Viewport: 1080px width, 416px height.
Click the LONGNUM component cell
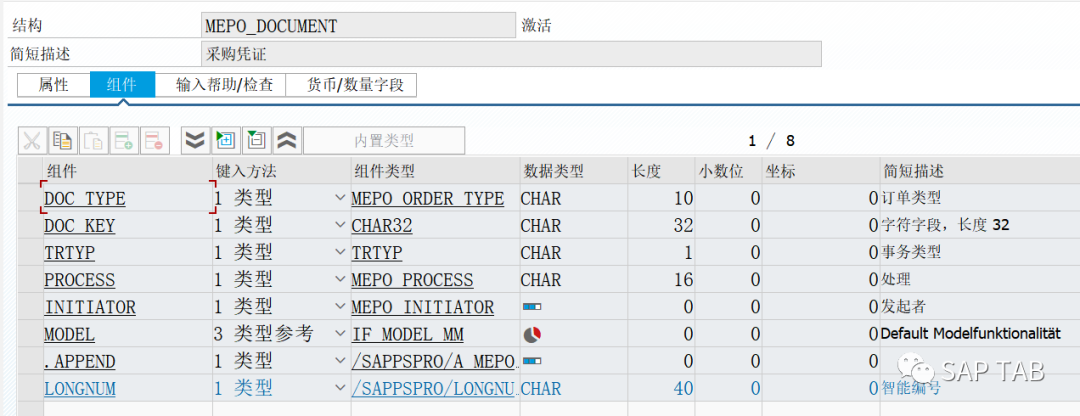[x=127, y=388]
